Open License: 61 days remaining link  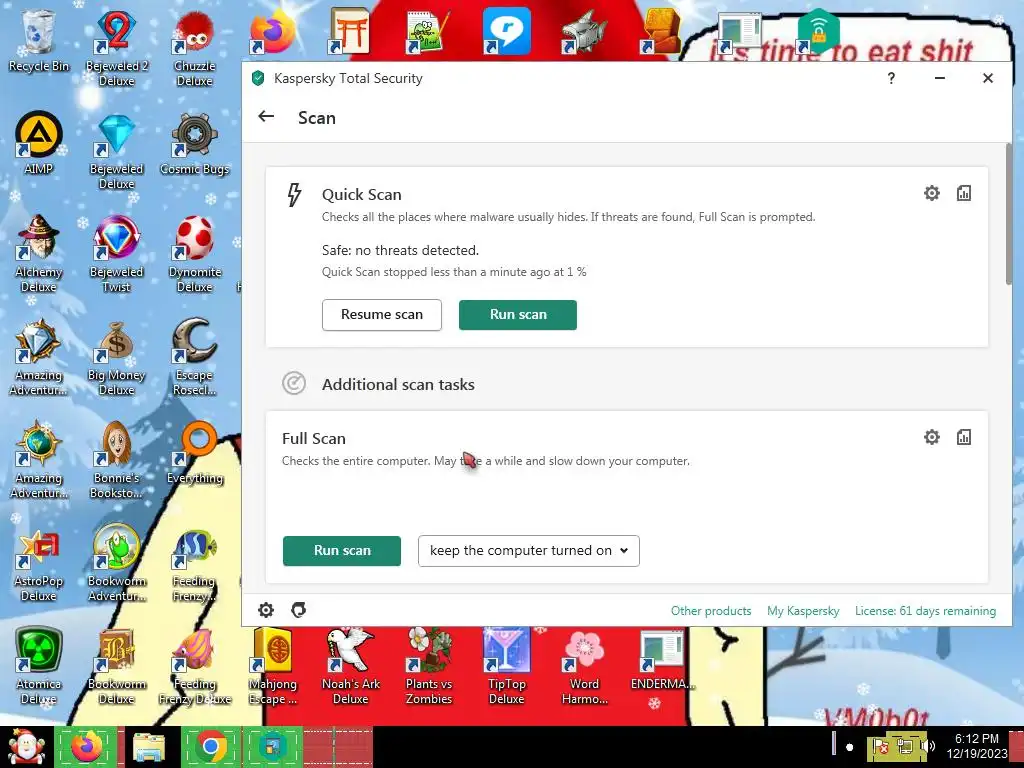[925, 611]
